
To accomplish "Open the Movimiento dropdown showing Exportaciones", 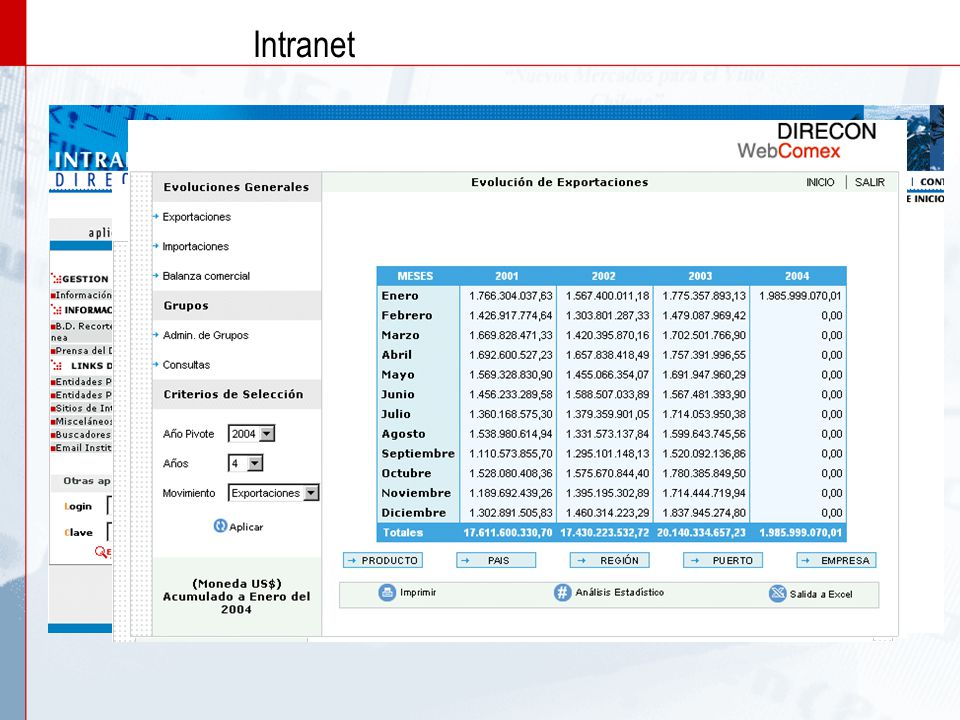I will [273, 493].
